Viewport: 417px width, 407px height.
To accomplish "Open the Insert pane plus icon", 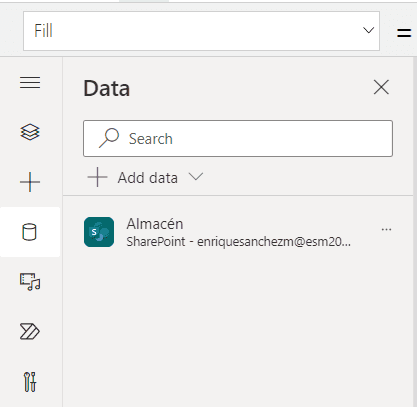I will pyautogui.click(x=30, y=182).
